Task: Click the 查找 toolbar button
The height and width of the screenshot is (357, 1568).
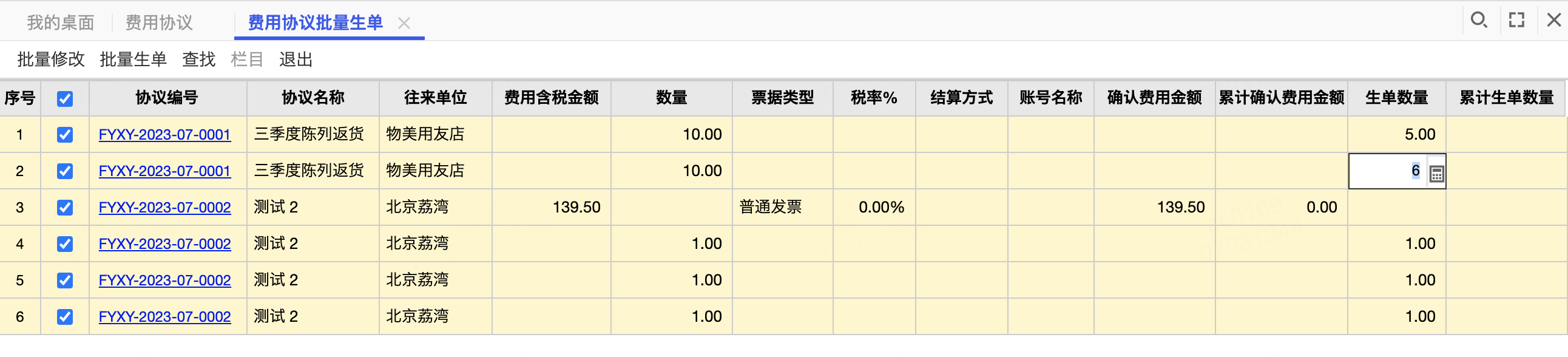Action: coord(199,59)
